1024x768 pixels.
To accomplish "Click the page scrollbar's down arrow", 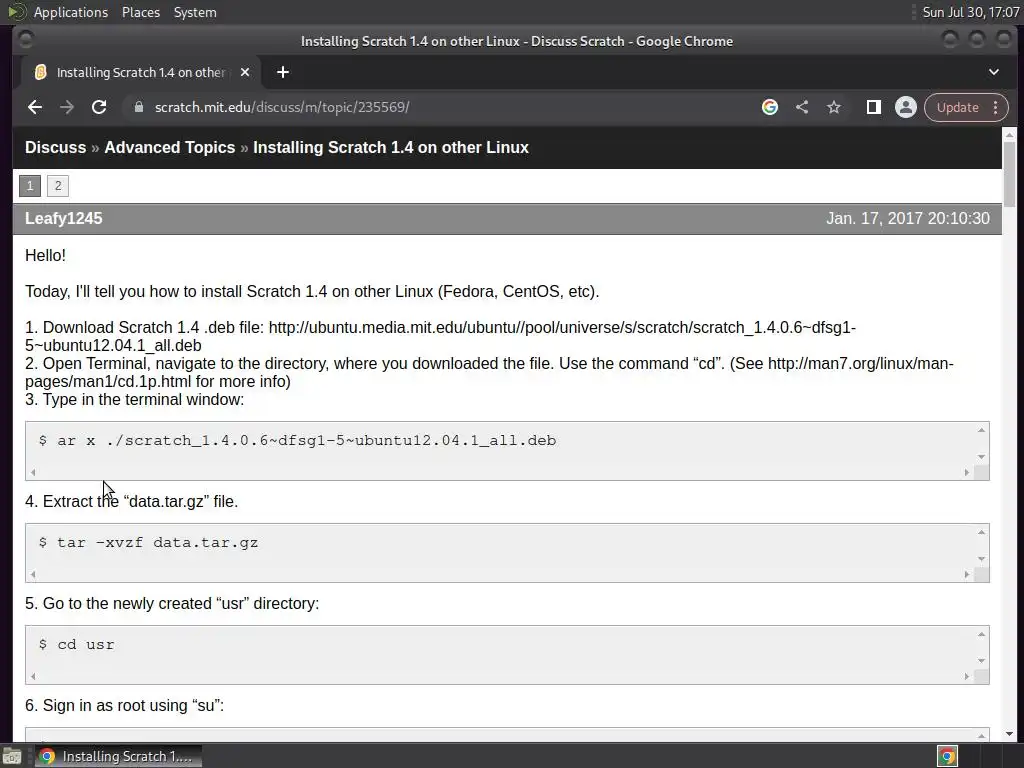I will 1010,734.
